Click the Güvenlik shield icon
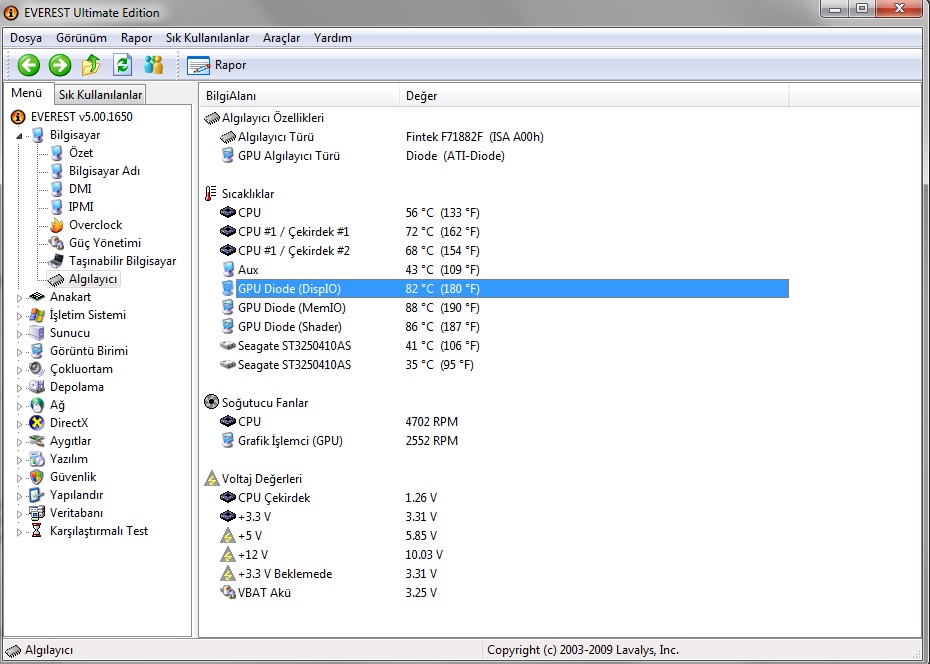Image resolution: width=930 pixels, height=664 pixels. click(37, 477)
